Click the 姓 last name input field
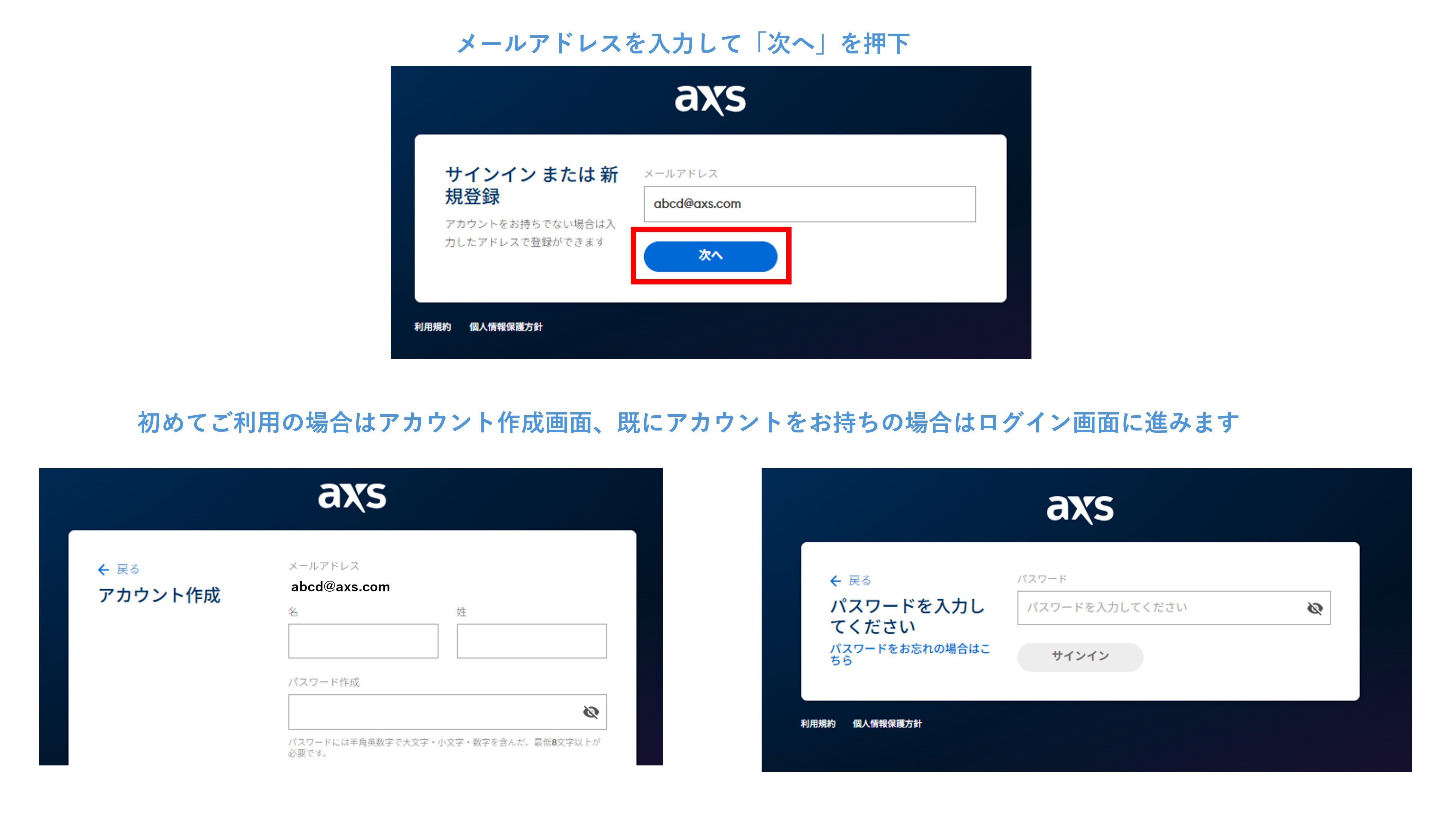The height and width of the screenshot is (817, 1456). pos(531,641)
